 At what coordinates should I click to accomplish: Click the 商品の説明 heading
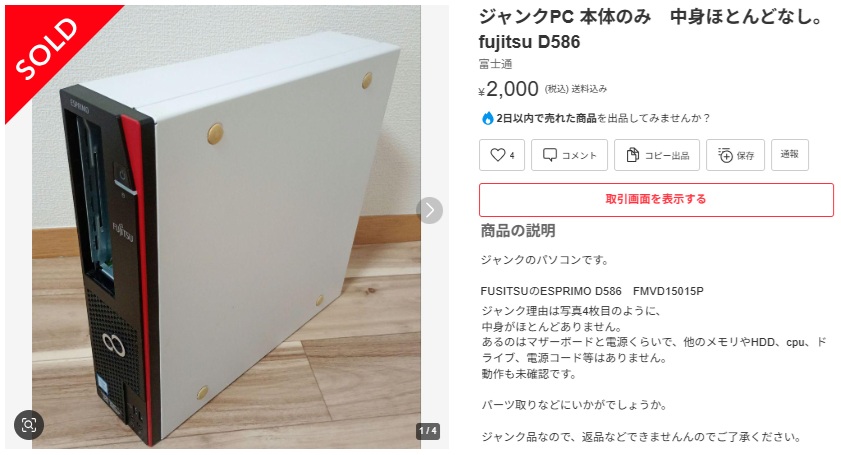point(518,231)
